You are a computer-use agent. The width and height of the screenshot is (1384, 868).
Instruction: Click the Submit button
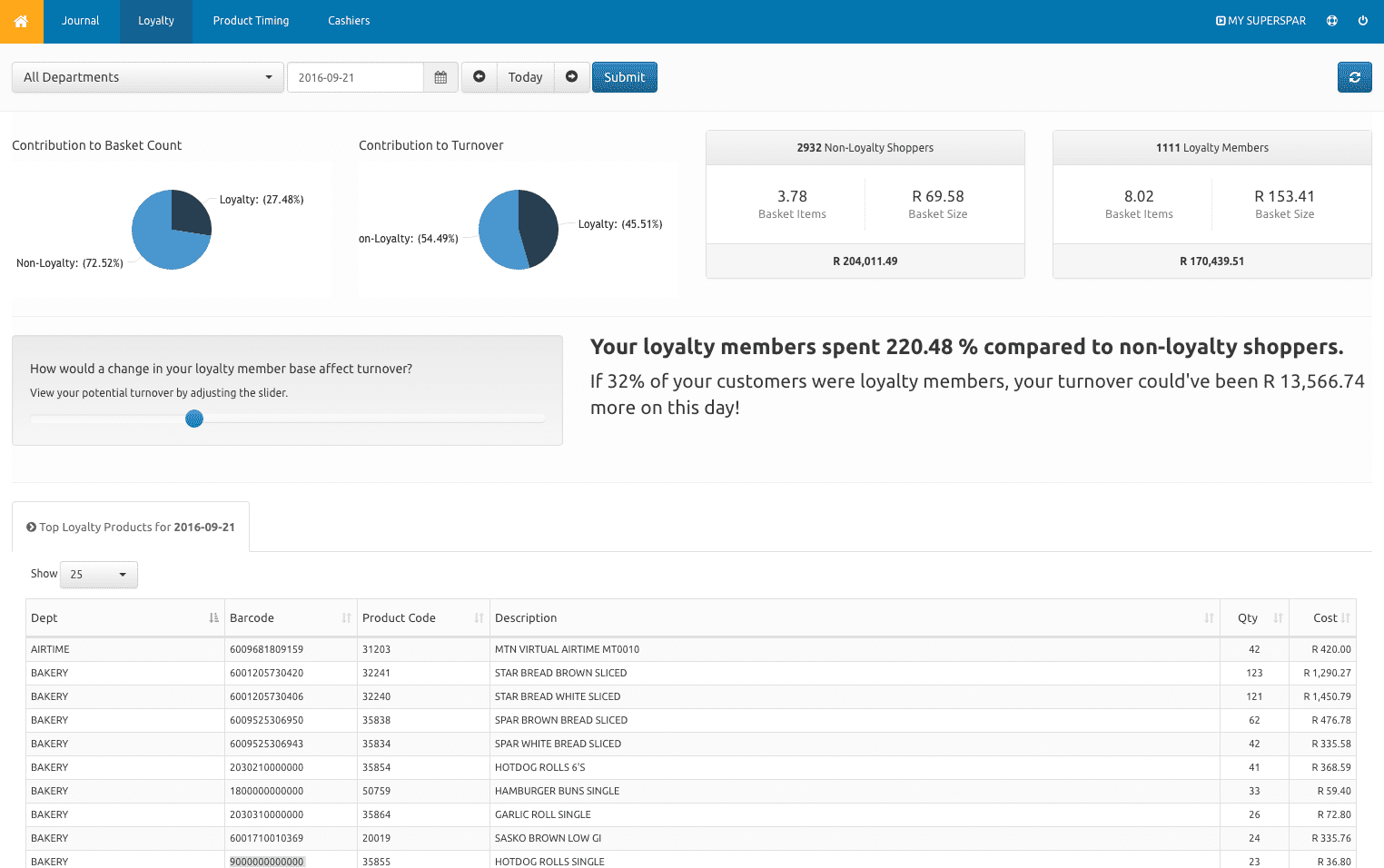[x=625, y=77]
